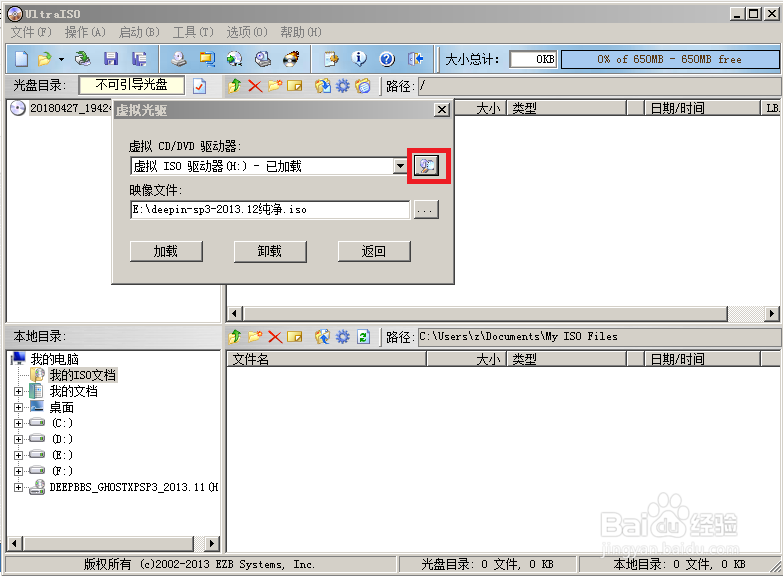Open the 操作(A) menu
Image resolution: width=783 pixels, height=576 pixels.
(85, 32)
